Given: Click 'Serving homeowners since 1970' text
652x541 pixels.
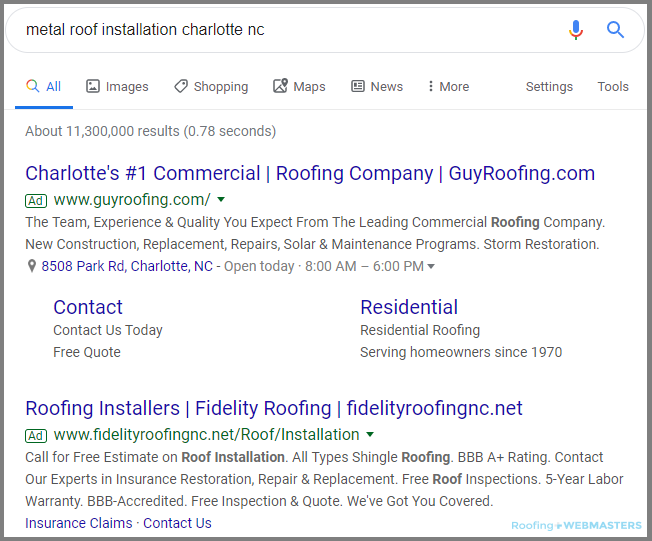Looking at the screenshot, I should pyautogui.click(x=461, y=352).
